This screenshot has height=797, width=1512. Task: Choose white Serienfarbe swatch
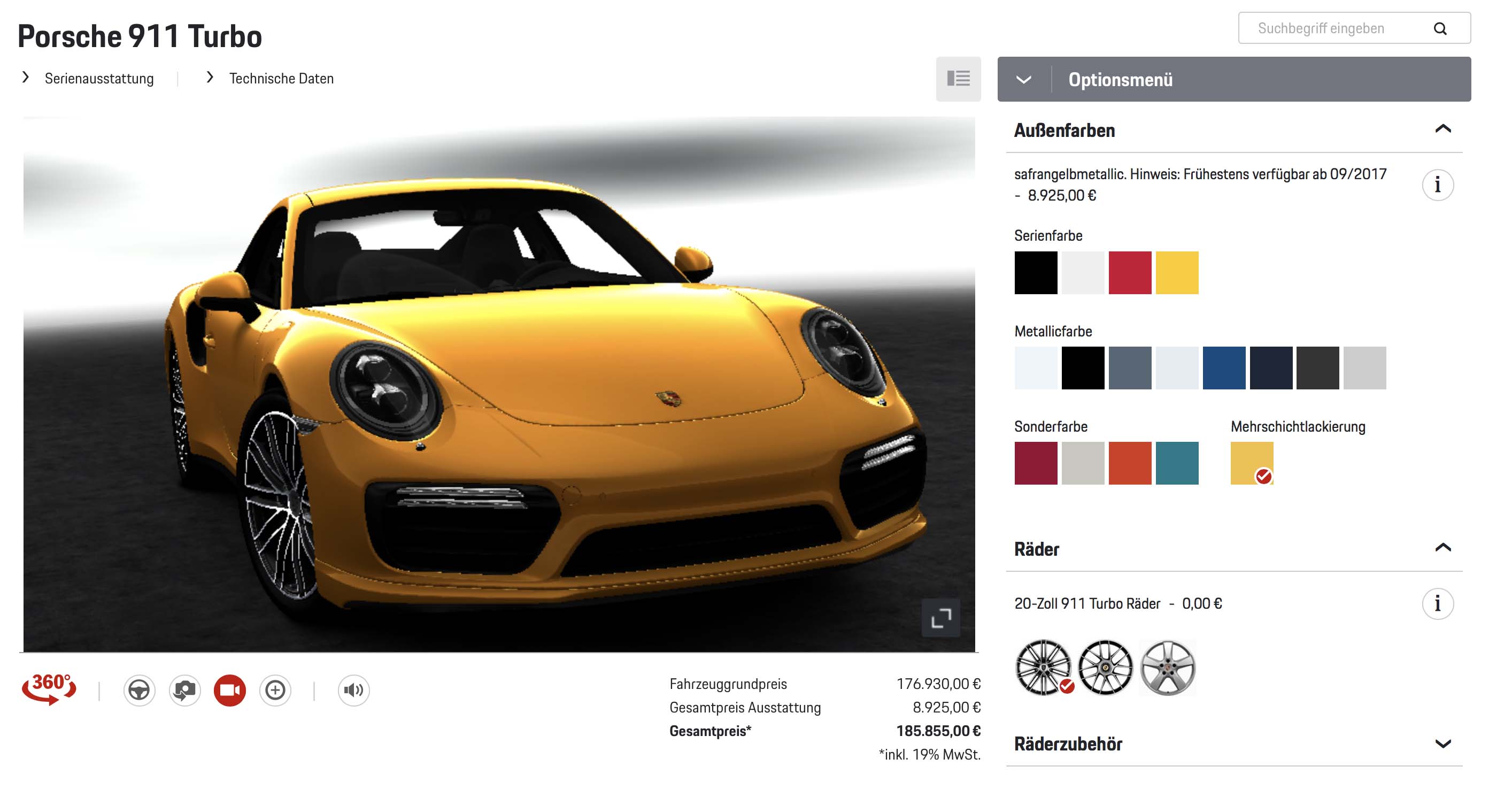pyautogui.click(x=1083, y=273)
